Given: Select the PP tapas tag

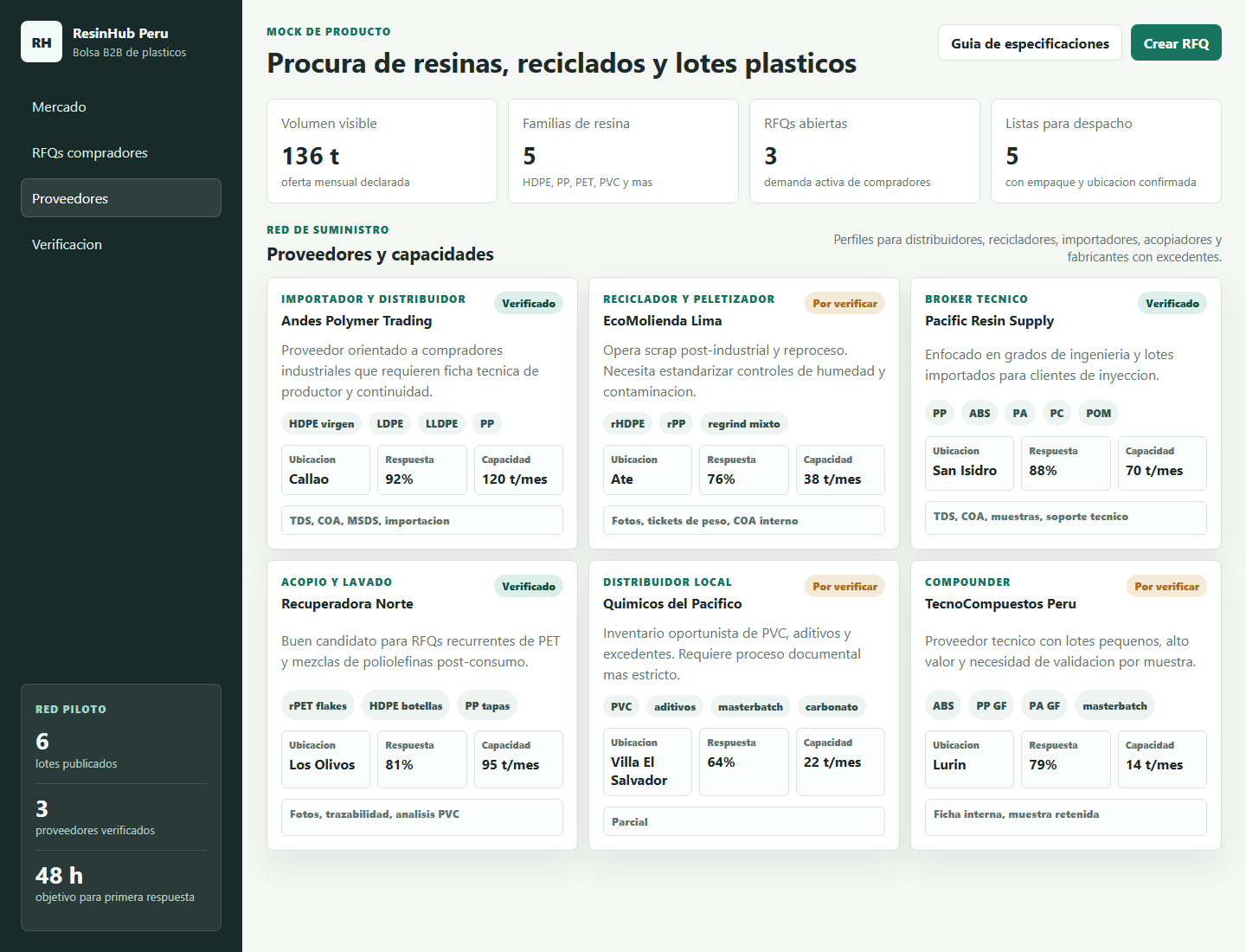Looking at the screenshot, I should (487, 705).
